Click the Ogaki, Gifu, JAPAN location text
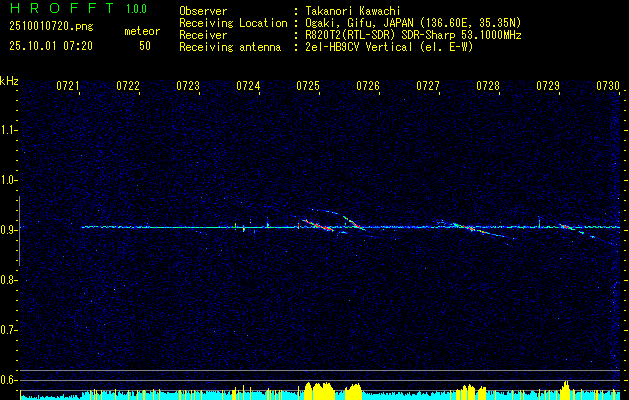 [413, 23]
